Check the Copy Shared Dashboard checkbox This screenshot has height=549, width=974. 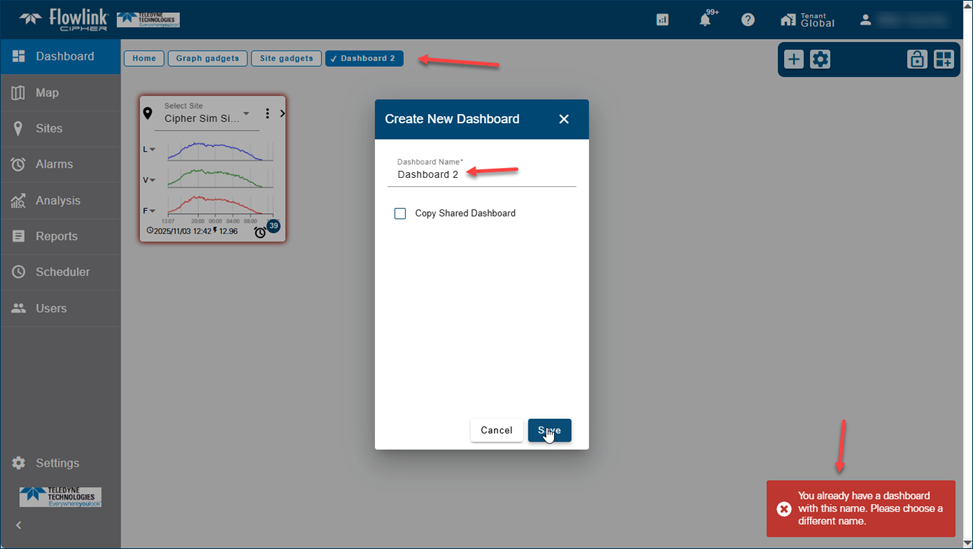tap(401, 214)
